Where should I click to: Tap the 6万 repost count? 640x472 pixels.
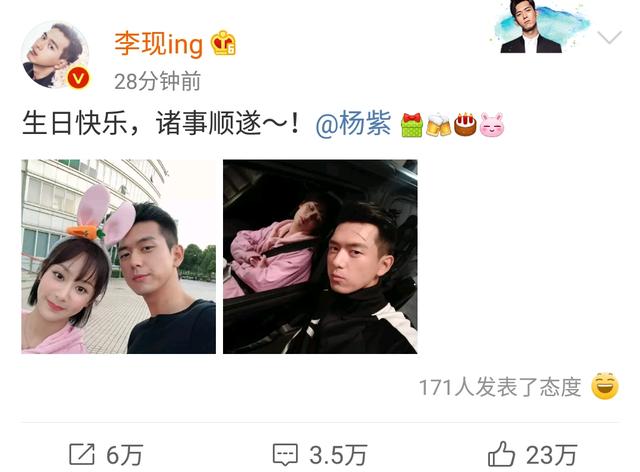tap(124, 455)
